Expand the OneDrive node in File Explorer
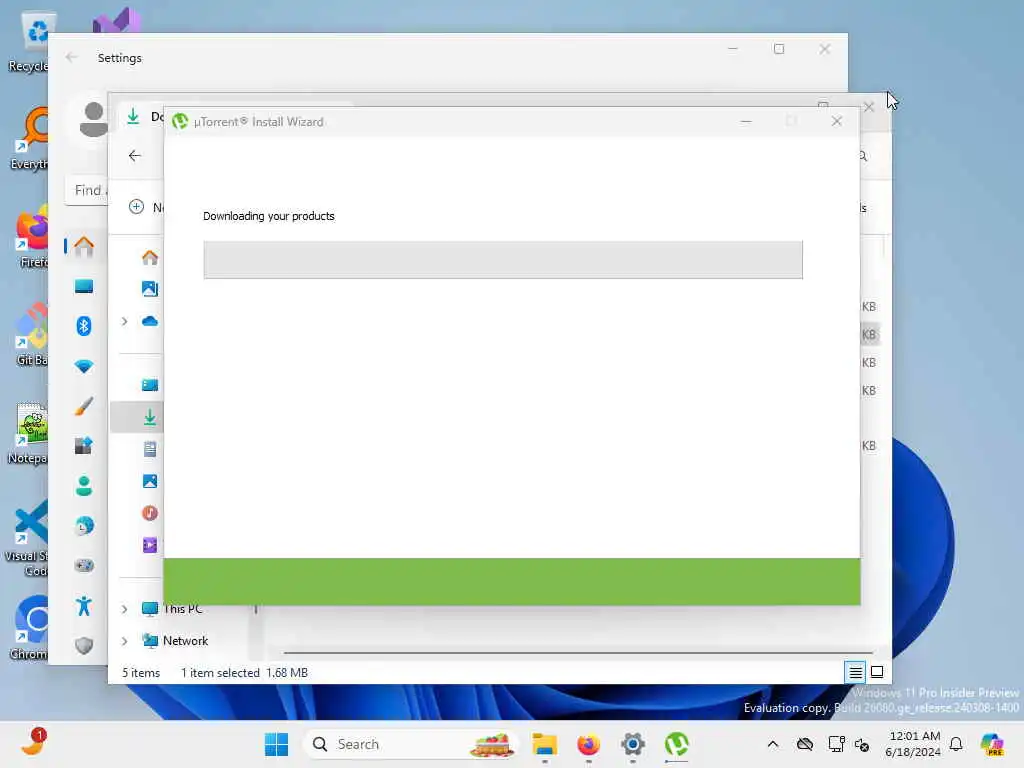This screenshot has height=768, width=1024. point(124,321)
